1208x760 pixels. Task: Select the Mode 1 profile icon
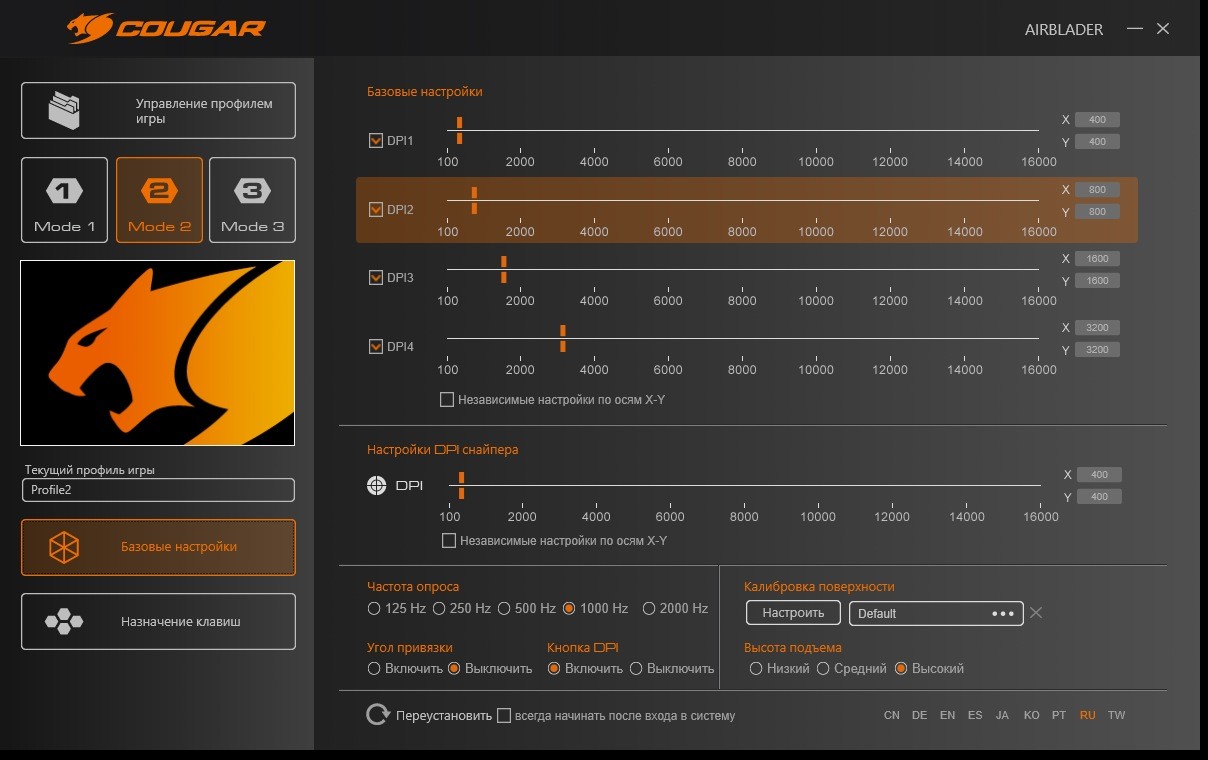tap(64, 191)
